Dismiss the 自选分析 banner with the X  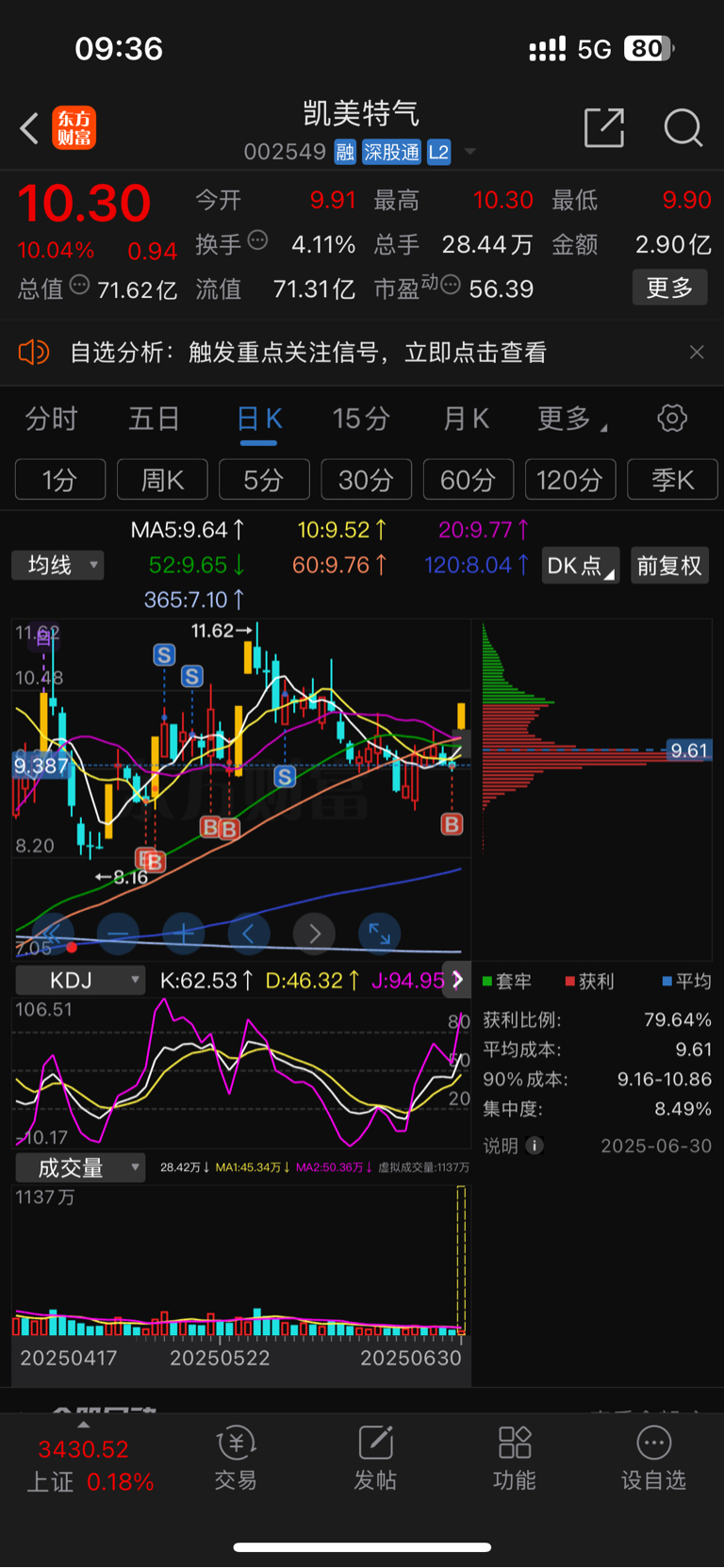(697, 352)
